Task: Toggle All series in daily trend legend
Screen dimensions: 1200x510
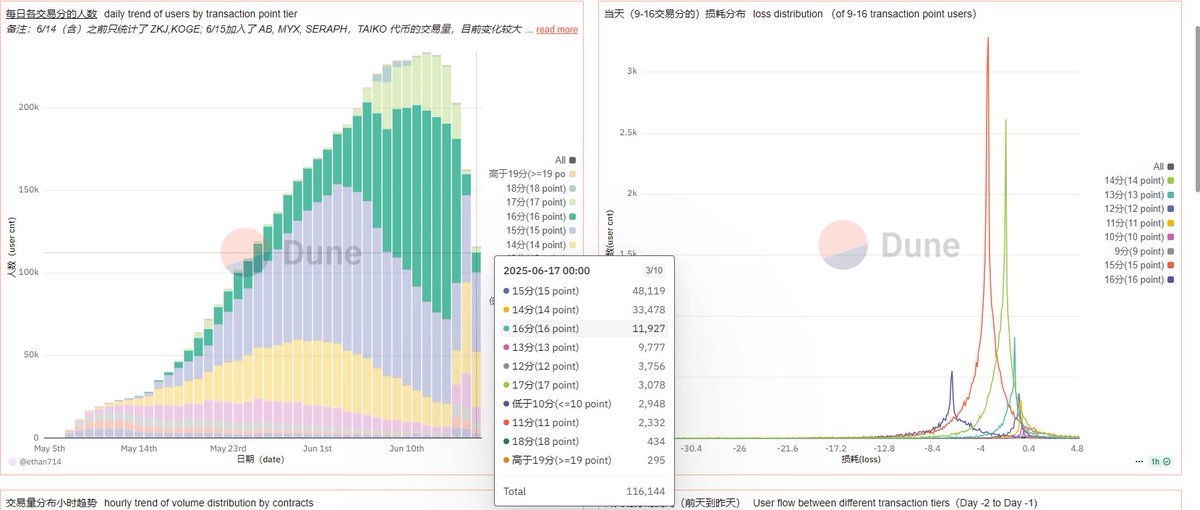Action: point(565,160)
